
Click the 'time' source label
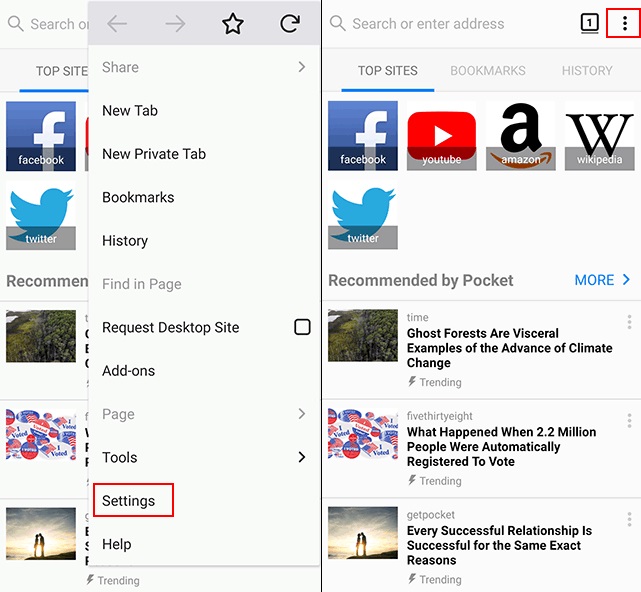[x=417, y=317]
